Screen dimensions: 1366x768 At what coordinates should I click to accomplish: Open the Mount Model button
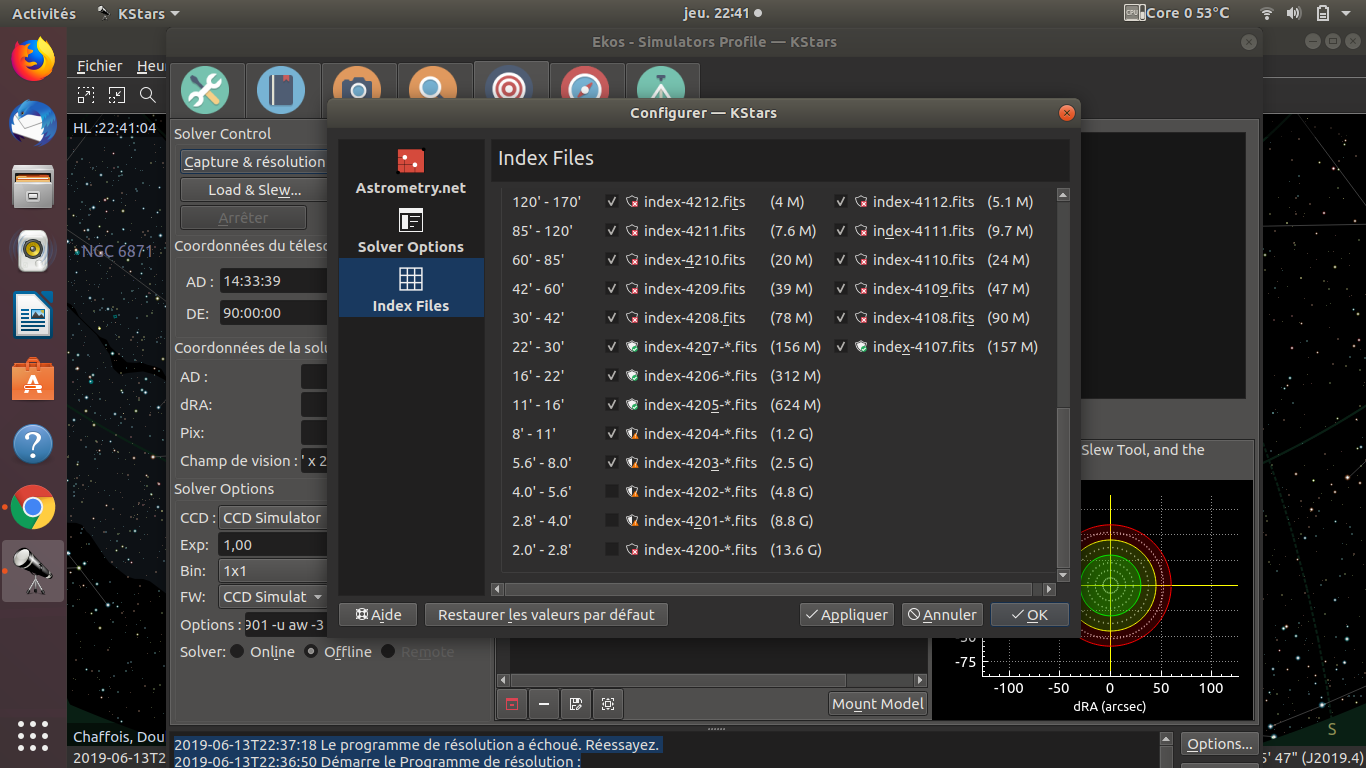point(878,704)
